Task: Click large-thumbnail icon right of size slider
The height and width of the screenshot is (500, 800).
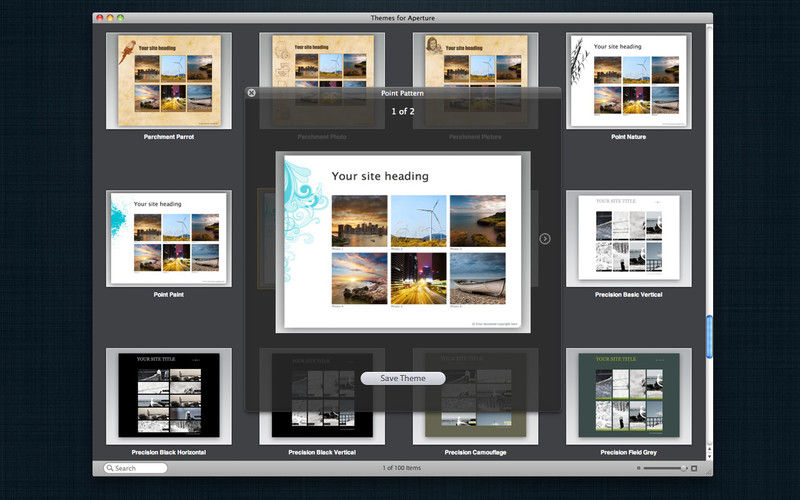Action: point(694,468)
